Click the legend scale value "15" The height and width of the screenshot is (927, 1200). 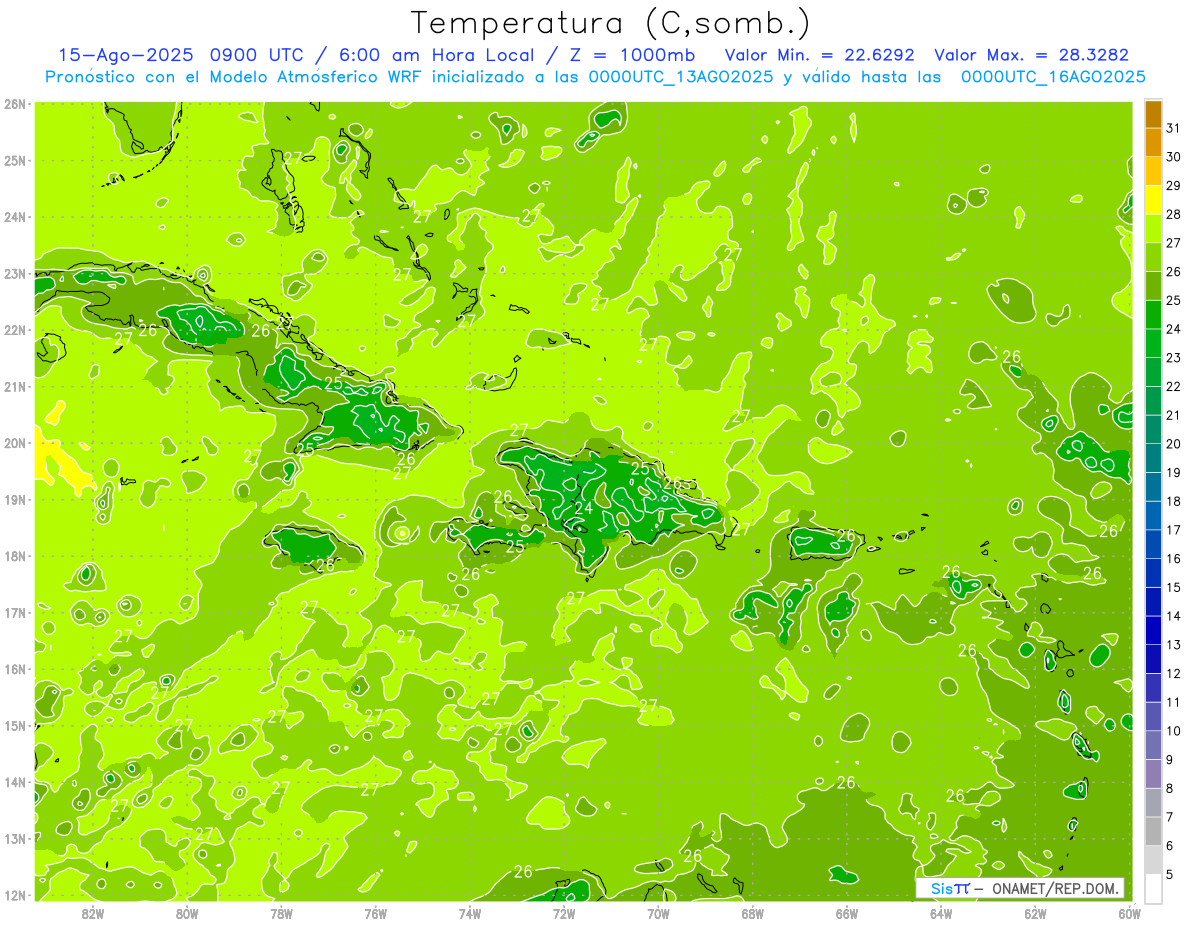coord(1174,588)
